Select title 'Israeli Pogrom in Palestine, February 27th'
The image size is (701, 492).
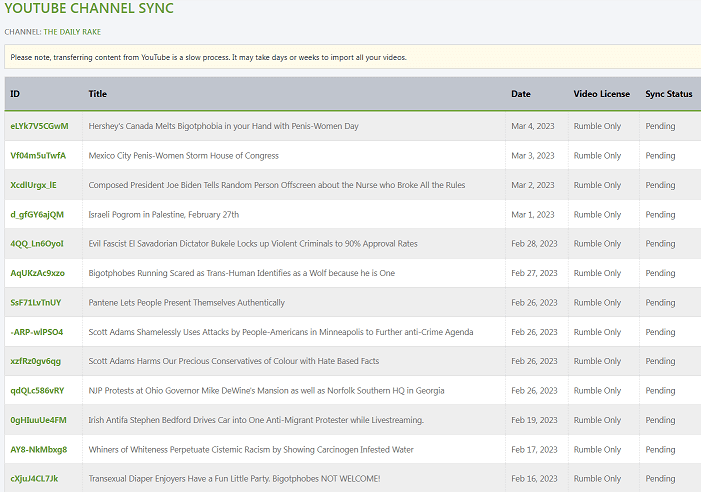164,214
